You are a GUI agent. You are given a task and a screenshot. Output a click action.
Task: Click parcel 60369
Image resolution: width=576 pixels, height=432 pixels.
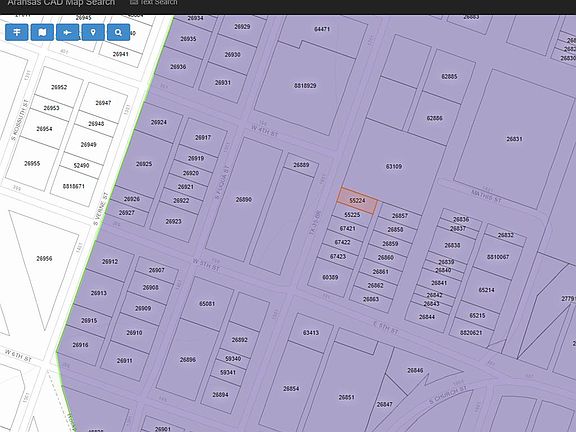(x=330, y=277)
